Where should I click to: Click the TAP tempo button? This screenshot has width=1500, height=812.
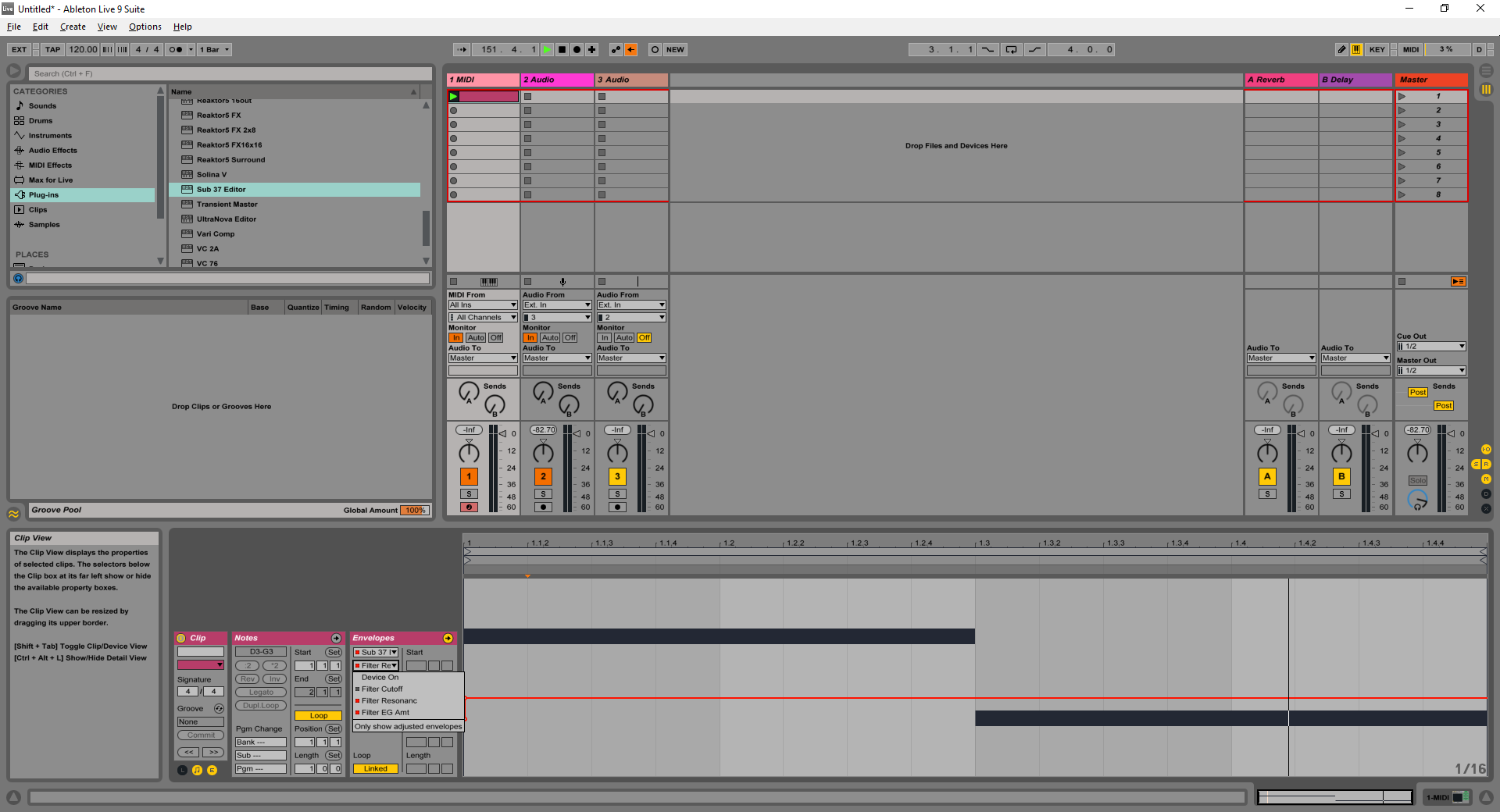tap(52, 49)
